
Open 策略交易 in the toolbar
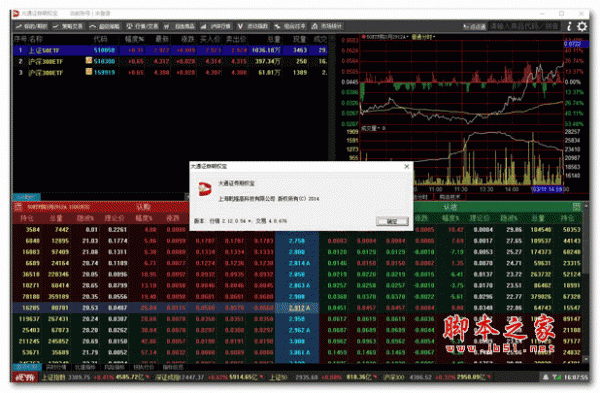click(x=68, y=26)
